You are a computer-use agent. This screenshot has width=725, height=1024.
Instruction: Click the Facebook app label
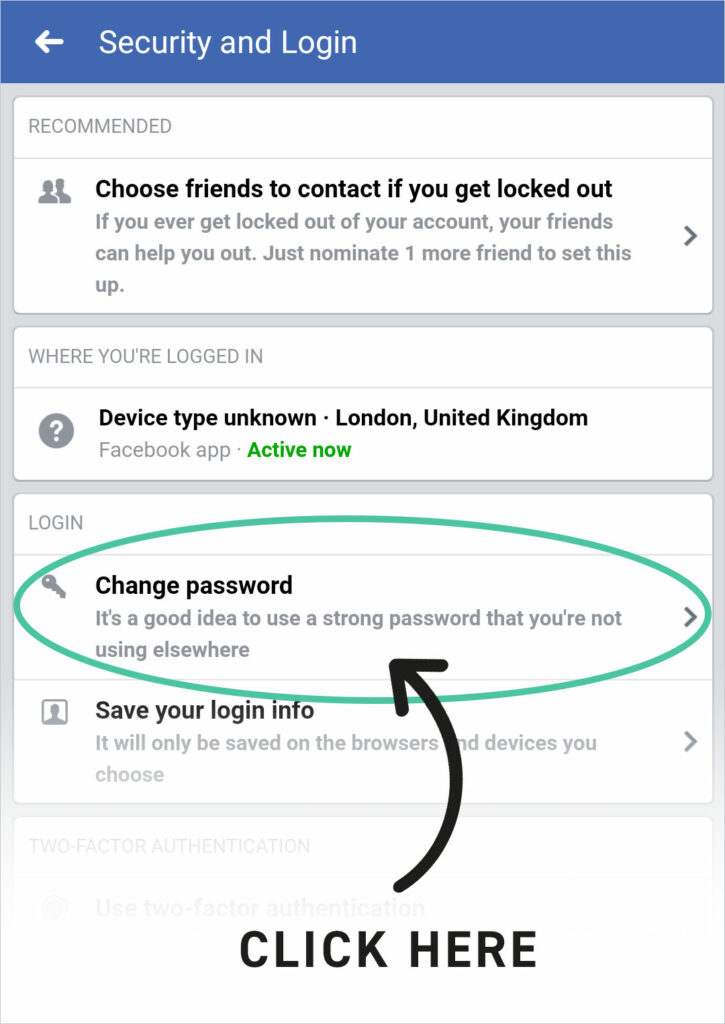165,450
